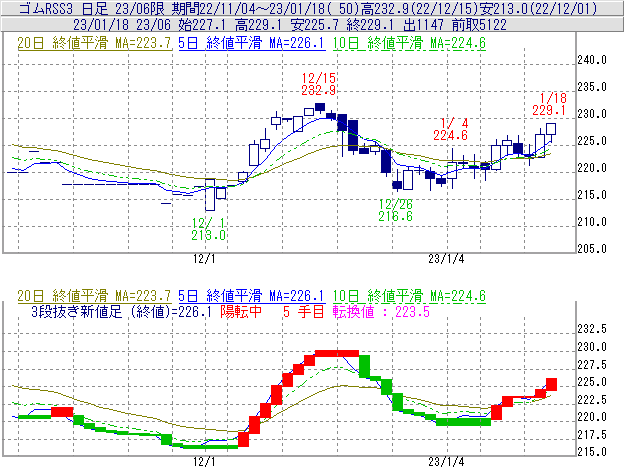Image resolution: width=624 pixels, height=475 pixels.
Task: Click the 高232.9(22/12/15) header value
Action: [x=419, y=8]
